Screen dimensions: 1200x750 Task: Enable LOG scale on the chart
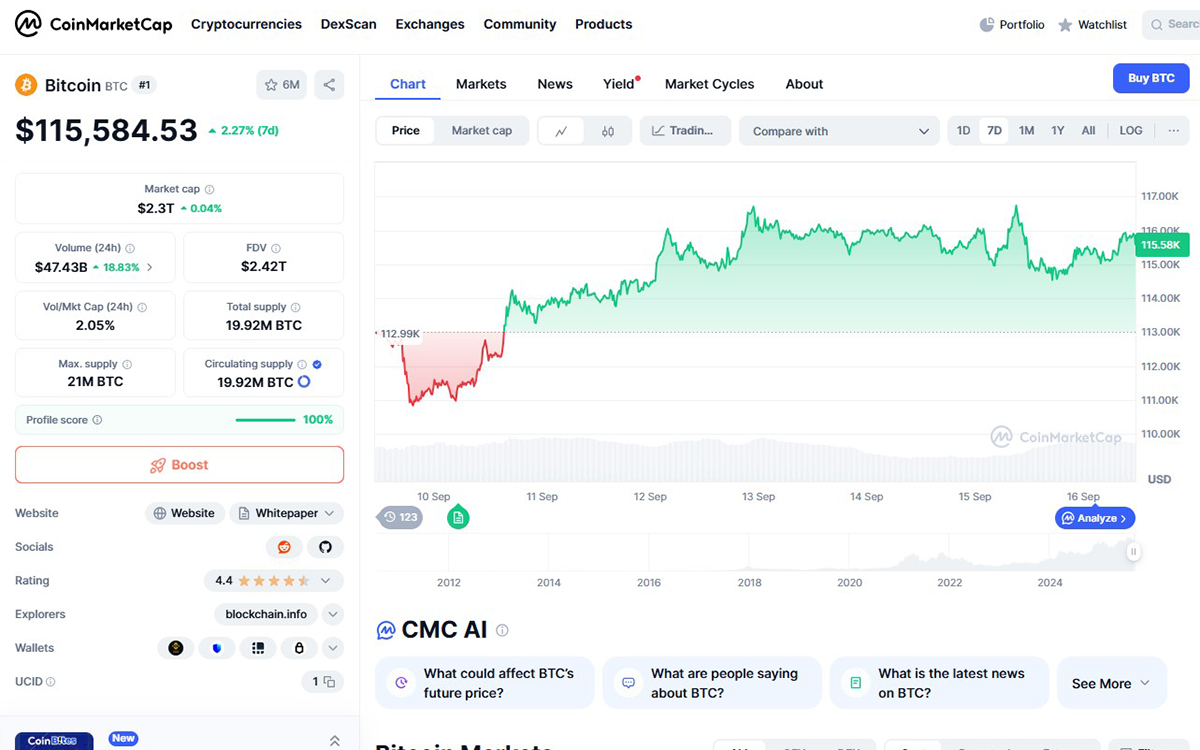coord(1130,130)
